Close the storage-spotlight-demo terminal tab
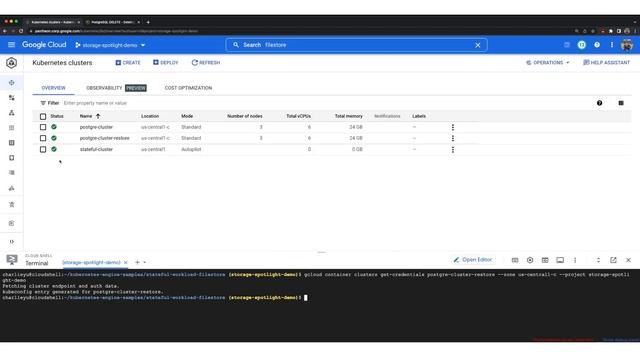 pyautogui.click(x=125, y=262)
